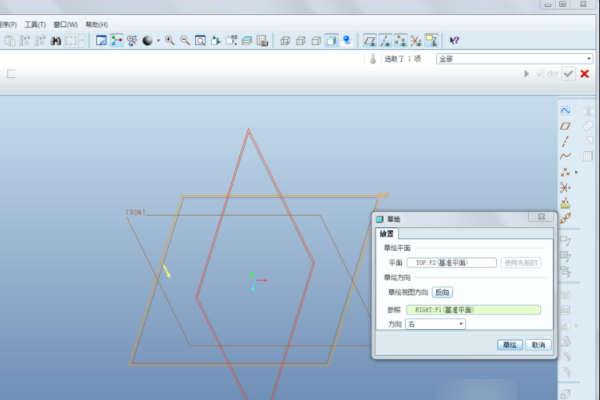Image resolution: width=600 pixels, height=400 pixels.
Task: Click the binoculars Find icon
Action: (x=56, y=41)
